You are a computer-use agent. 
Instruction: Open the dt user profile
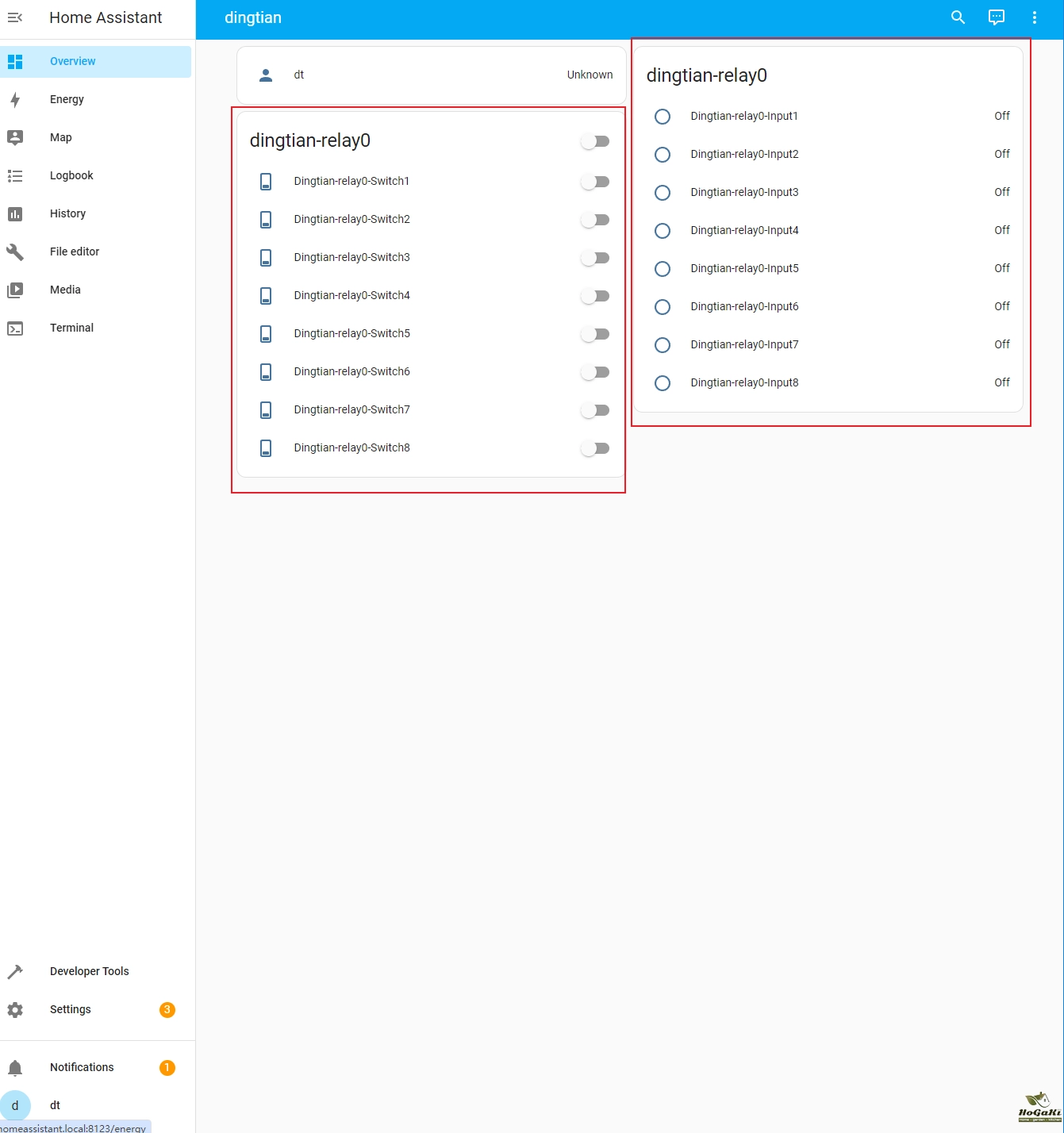[55, 1105]
